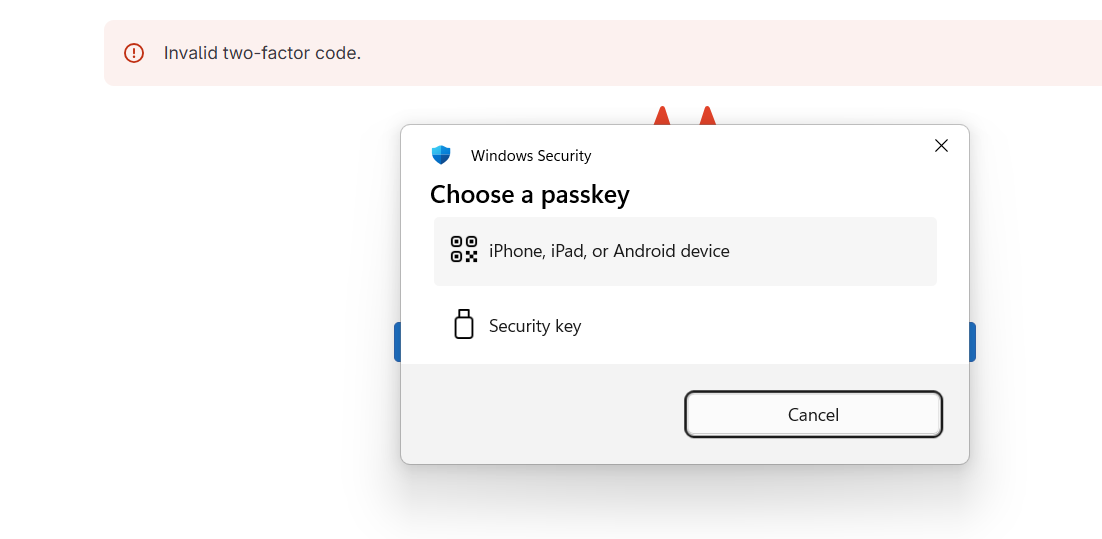Viewport: 1102px width, 539px height.
Task: Click the Windows Security shield icon
Action: tap(441, 155)
